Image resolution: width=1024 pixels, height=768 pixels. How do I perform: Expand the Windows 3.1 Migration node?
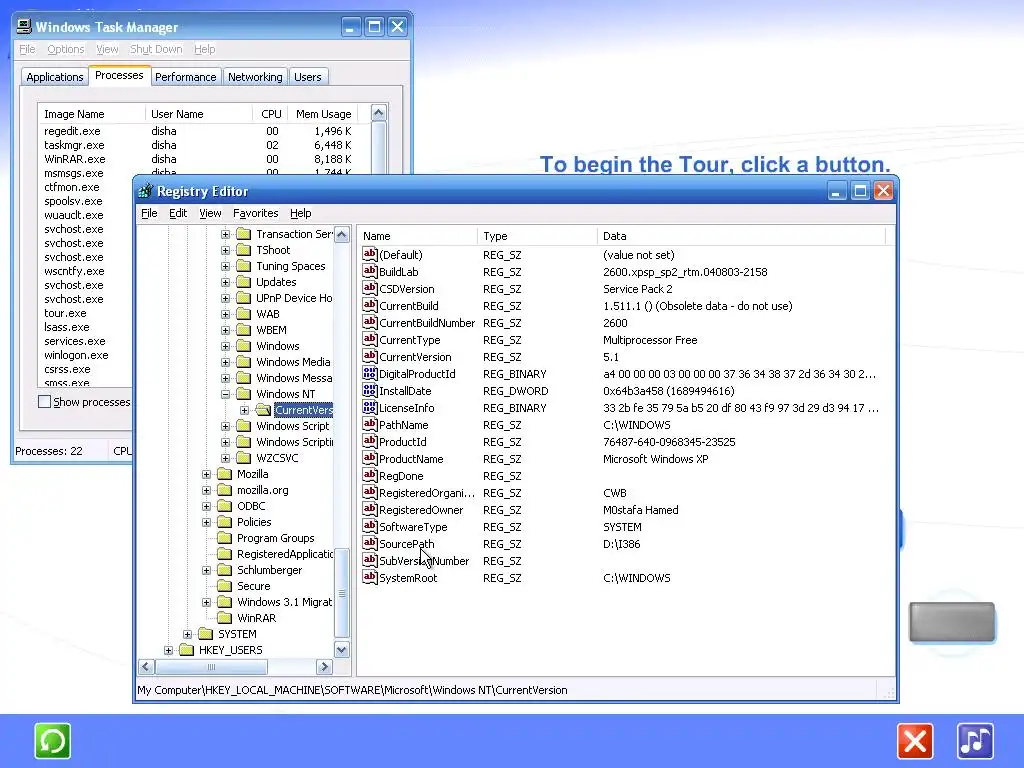(x=206, y=602)
